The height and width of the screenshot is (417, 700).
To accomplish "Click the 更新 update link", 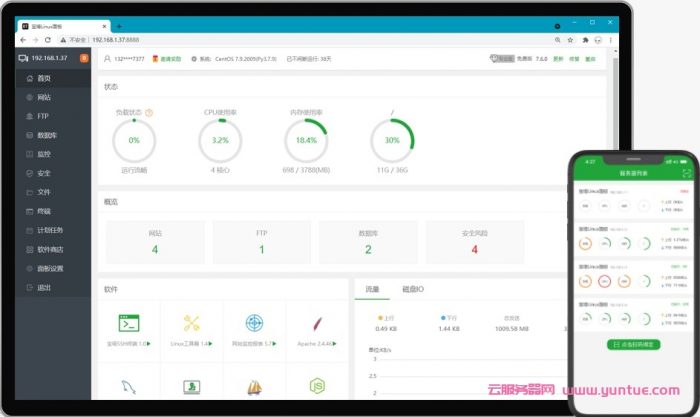I will [558, 59].
